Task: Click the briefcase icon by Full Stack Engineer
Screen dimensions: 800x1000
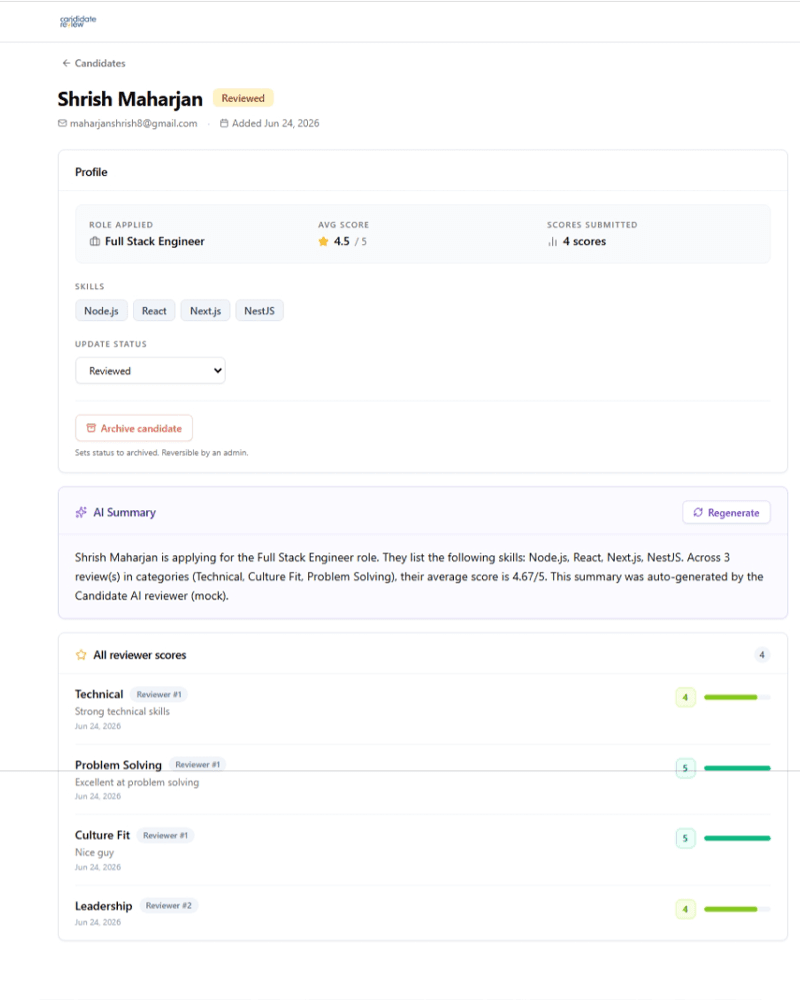Action: pos(95,241)
